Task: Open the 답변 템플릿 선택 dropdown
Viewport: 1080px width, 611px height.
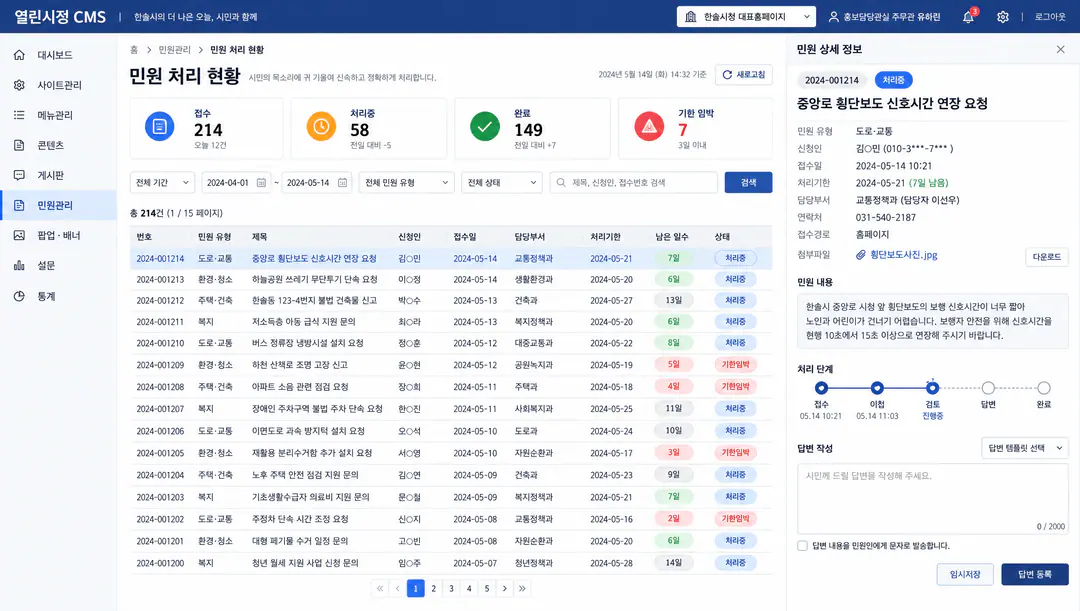Action: pyautogui.click(x=1025, y=448)
